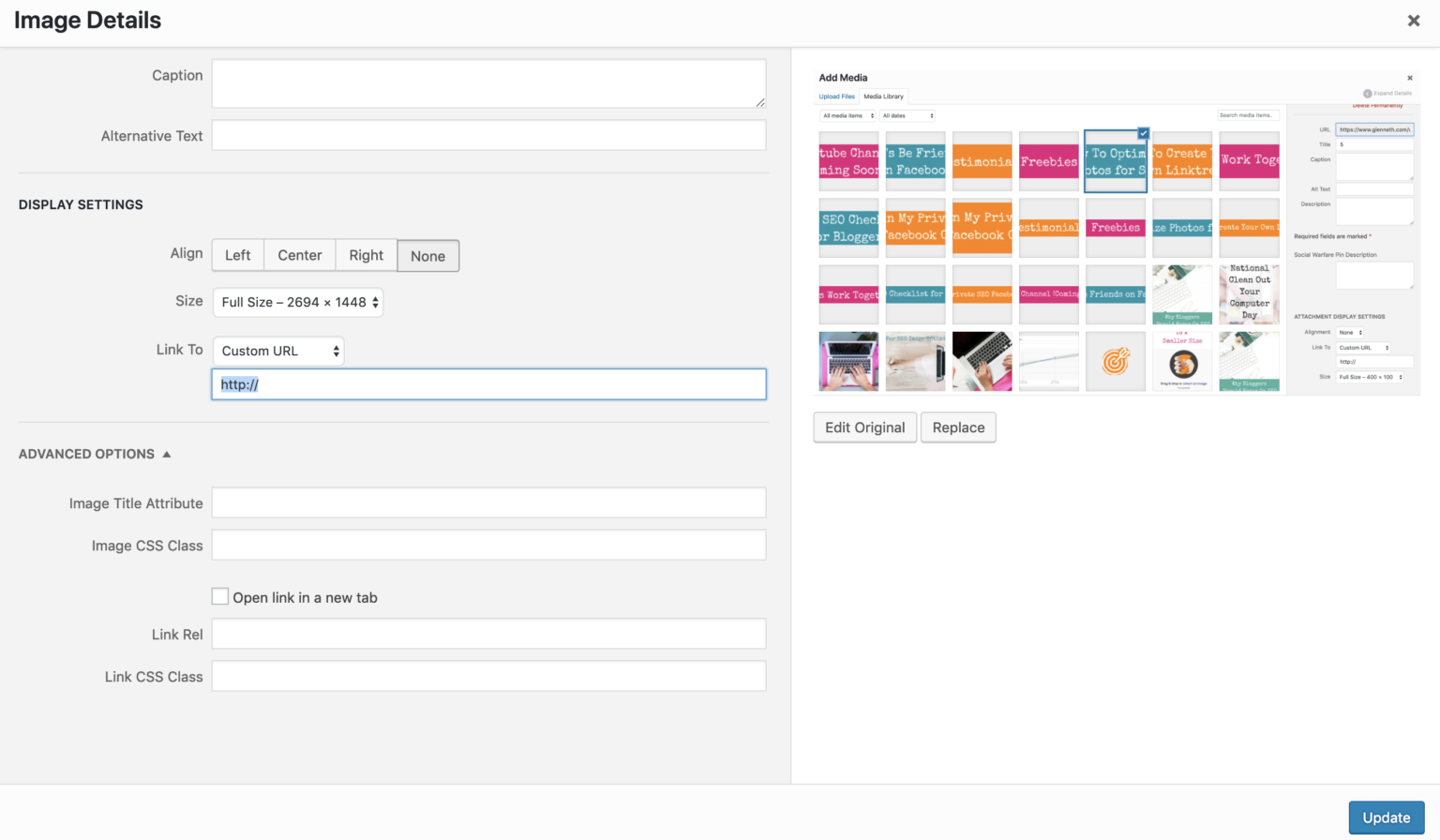
Task: Close the Add Media panel with its X icon
Action: (x=1409, y=78)
